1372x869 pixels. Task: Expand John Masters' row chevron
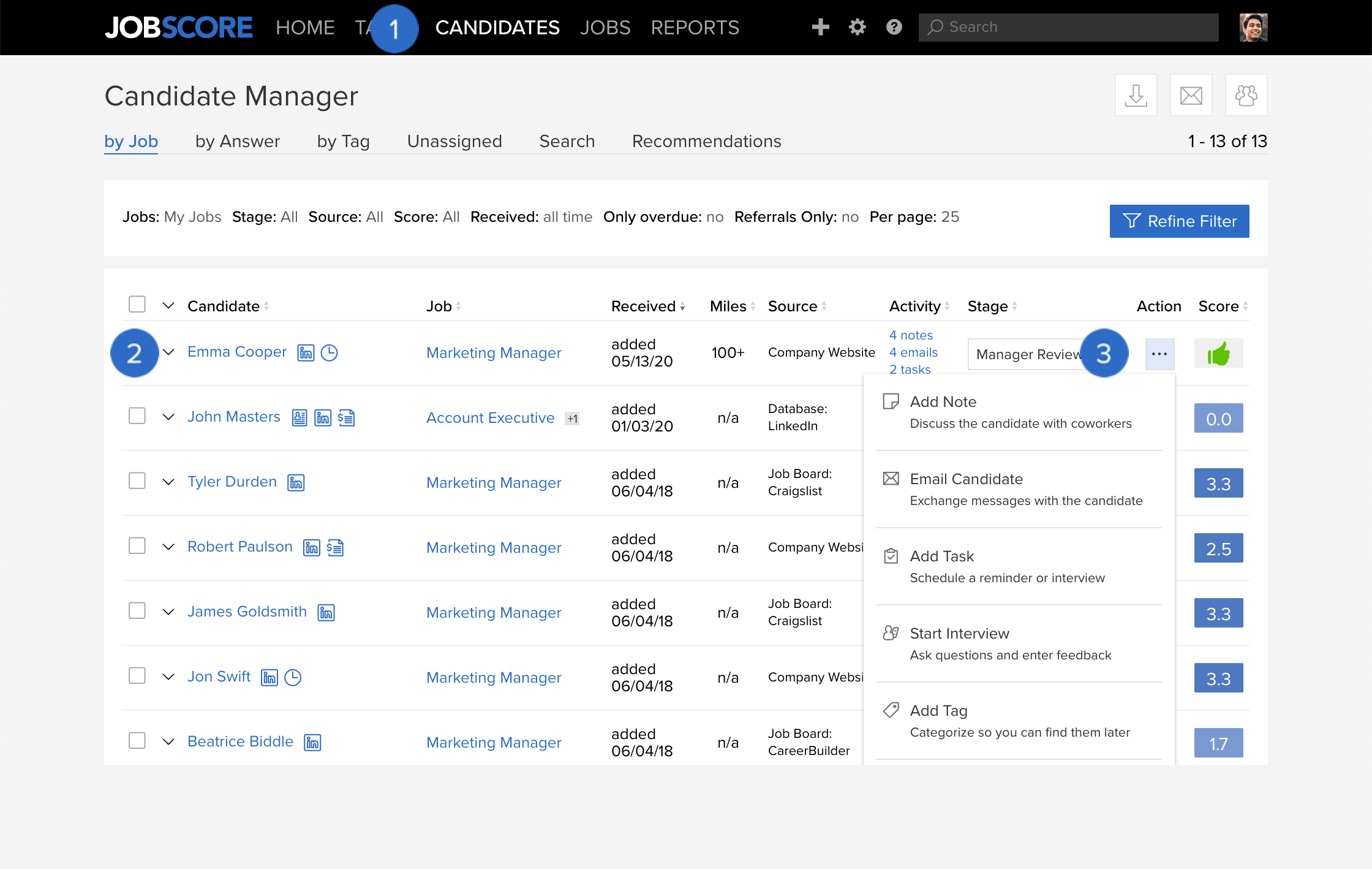click(x=168, y=417)
